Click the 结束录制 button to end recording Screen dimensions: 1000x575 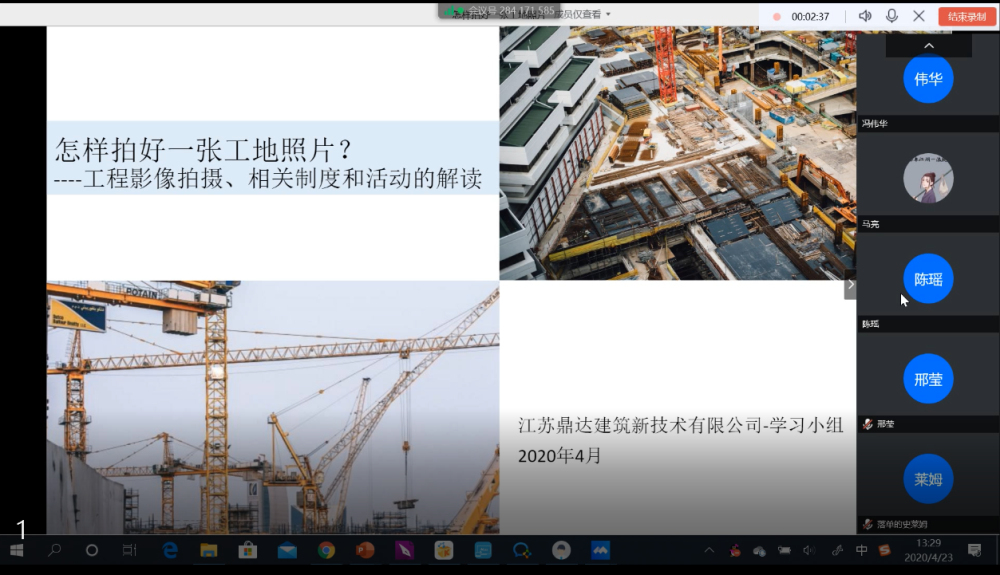pyautogui.click(x=966, y=16)
